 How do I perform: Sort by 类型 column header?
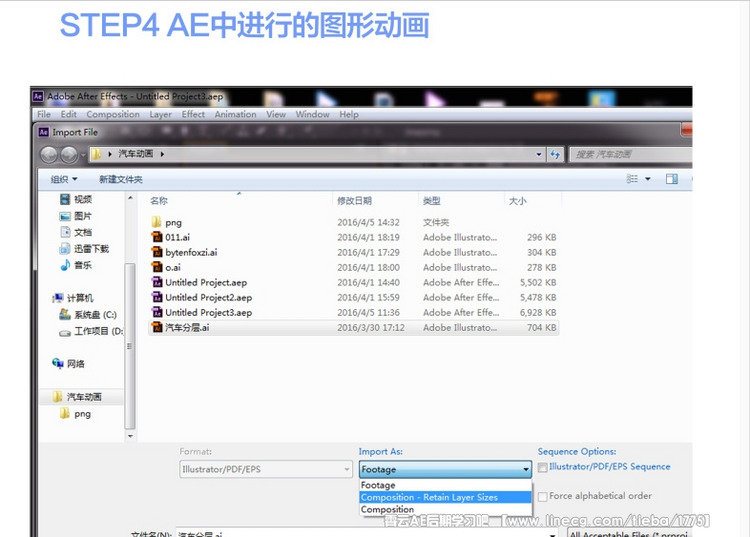click(431, 201)
